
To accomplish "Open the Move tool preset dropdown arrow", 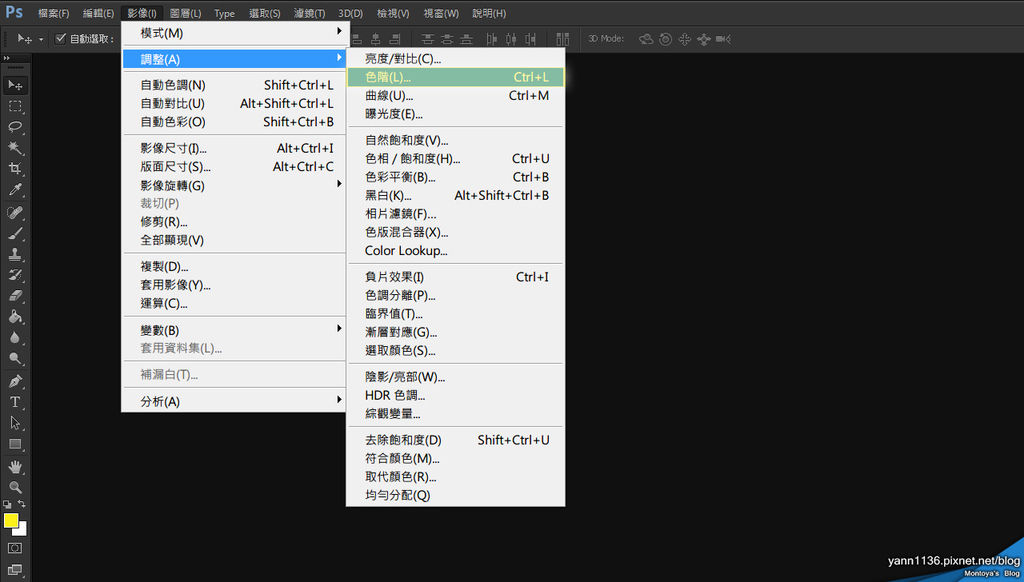I will (x=40, y=39).
